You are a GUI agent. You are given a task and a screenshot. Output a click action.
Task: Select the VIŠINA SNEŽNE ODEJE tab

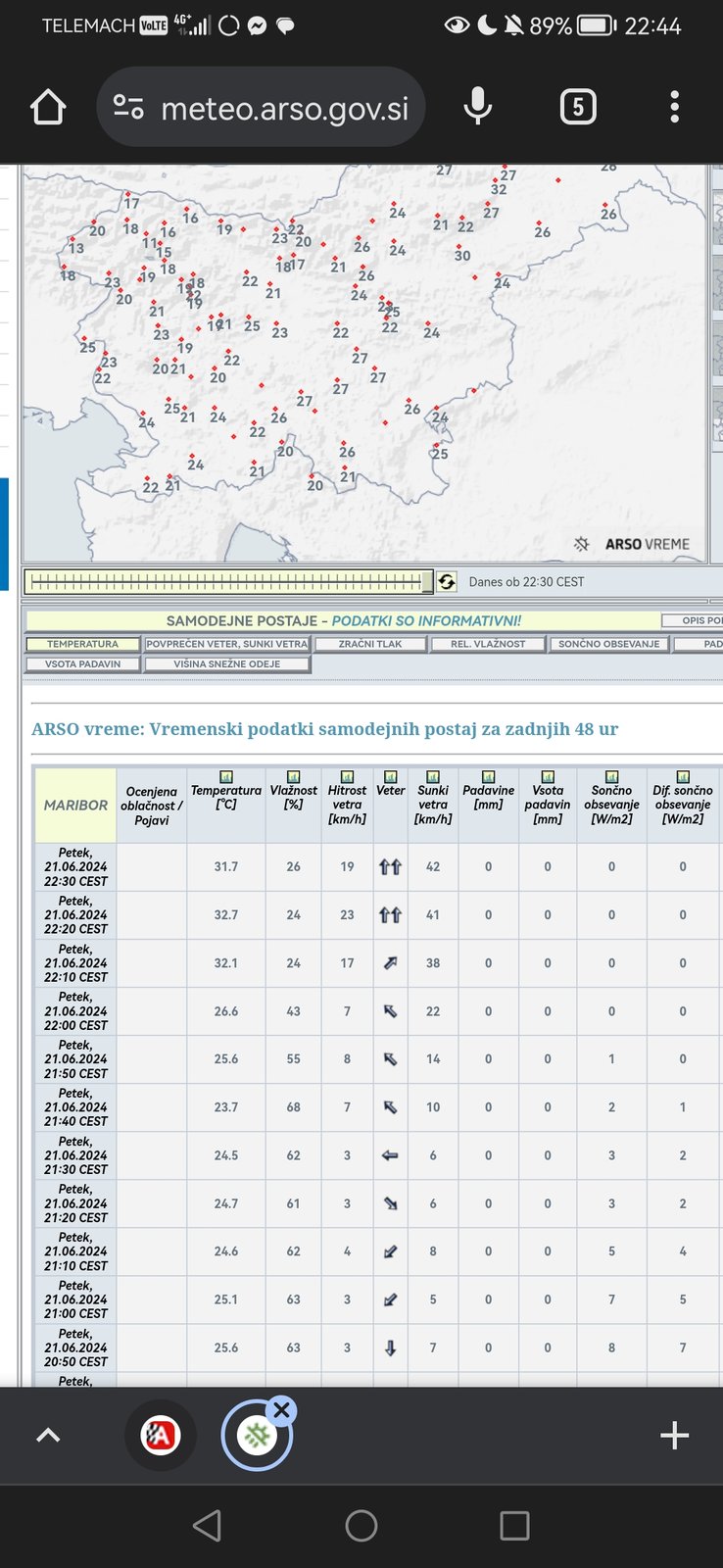click(227, 664)
